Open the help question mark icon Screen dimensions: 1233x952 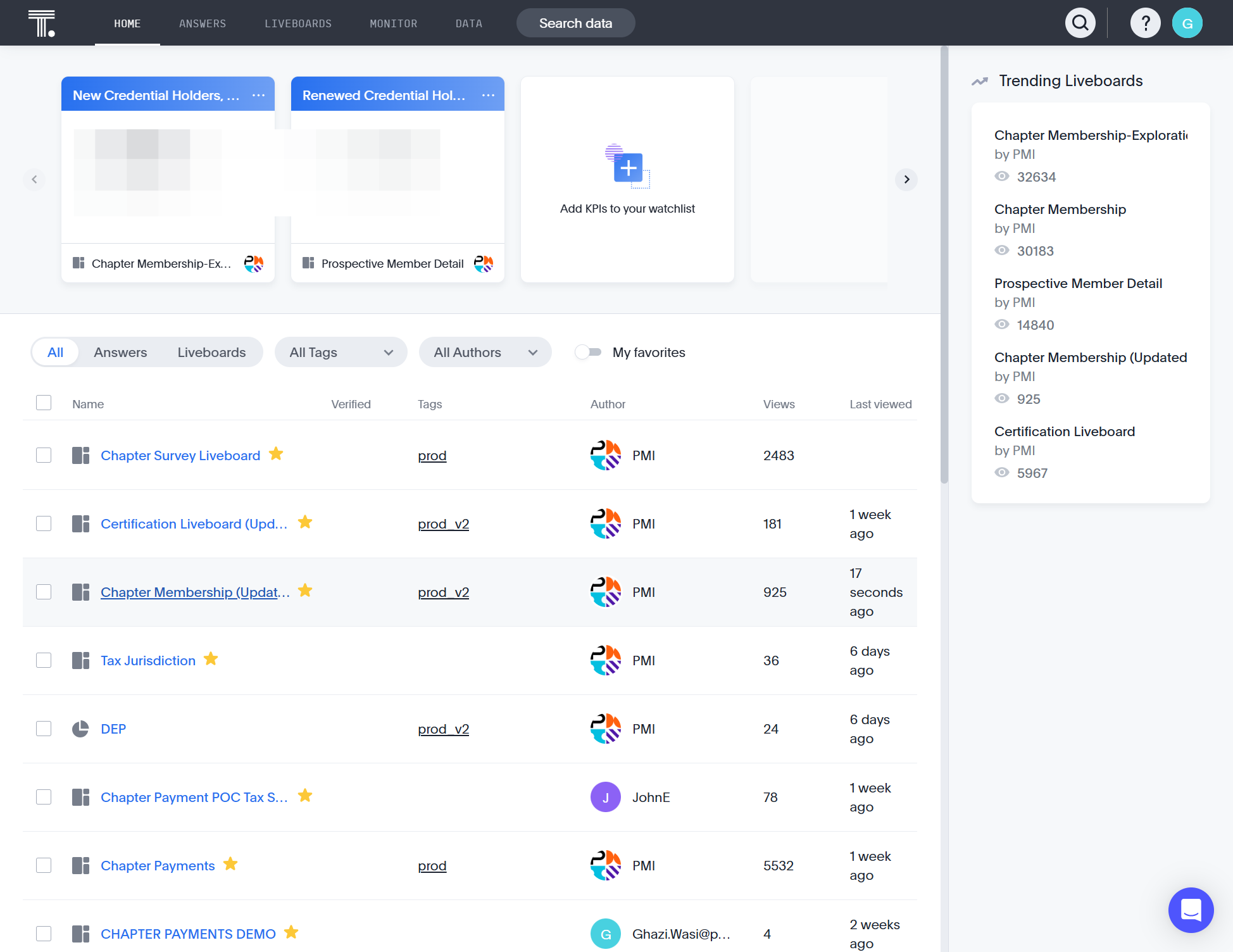(1145, 23)
